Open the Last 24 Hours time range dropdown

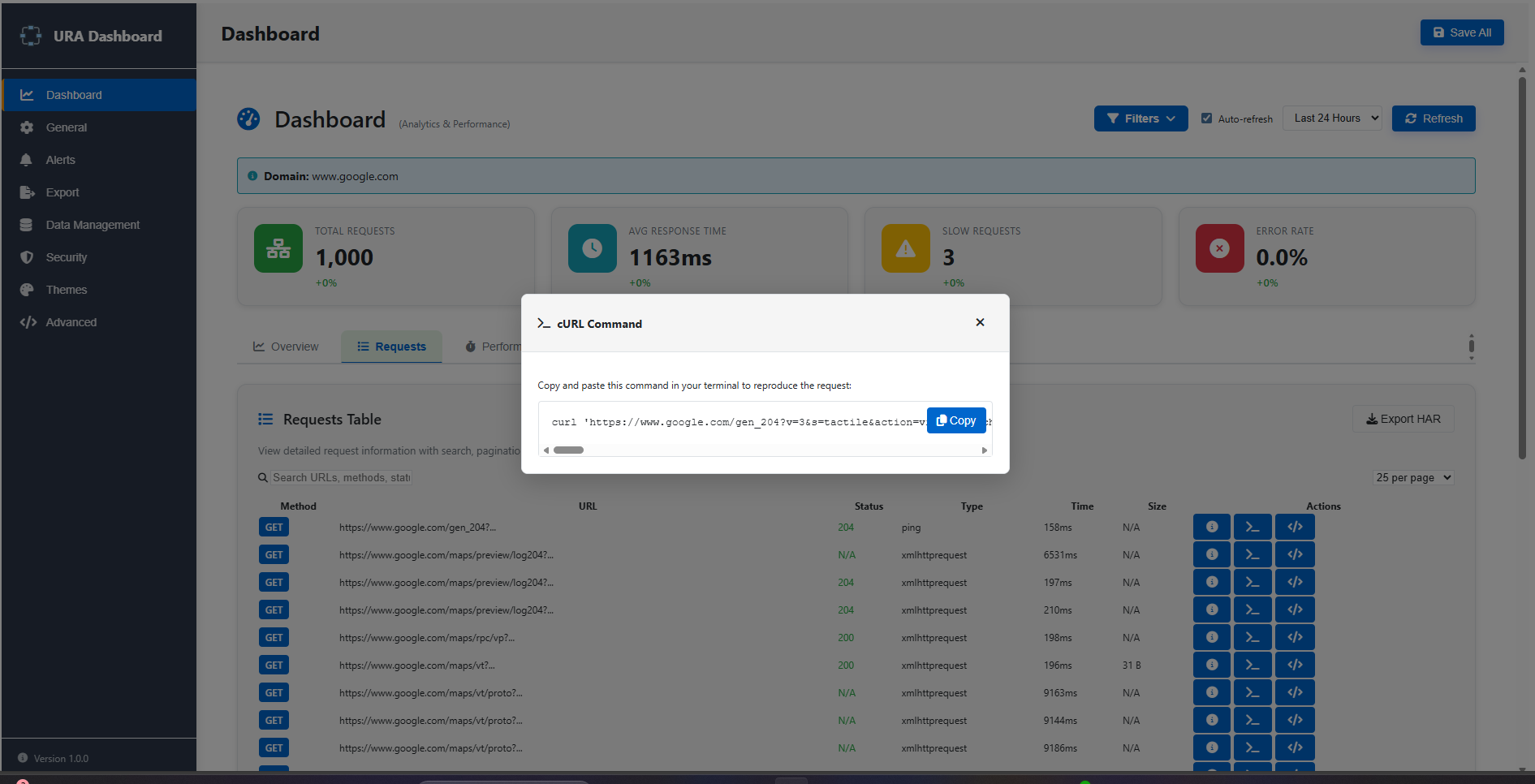pos(1331,118)
